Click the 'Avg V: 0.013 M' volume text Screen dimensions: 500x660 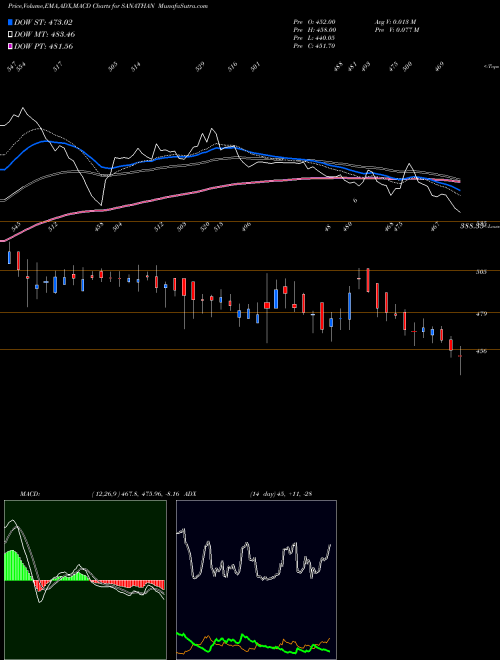point(395,21)
